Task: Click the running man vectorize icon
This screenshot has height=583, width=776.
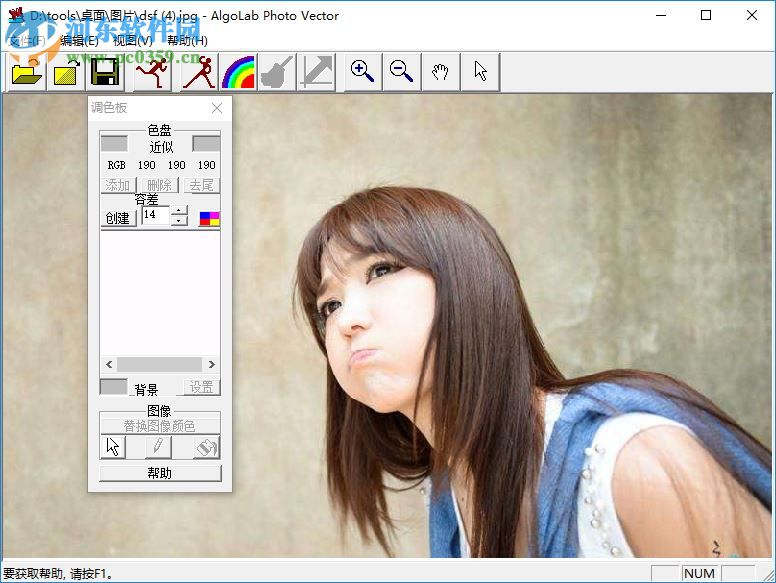Action: [153, 72]
